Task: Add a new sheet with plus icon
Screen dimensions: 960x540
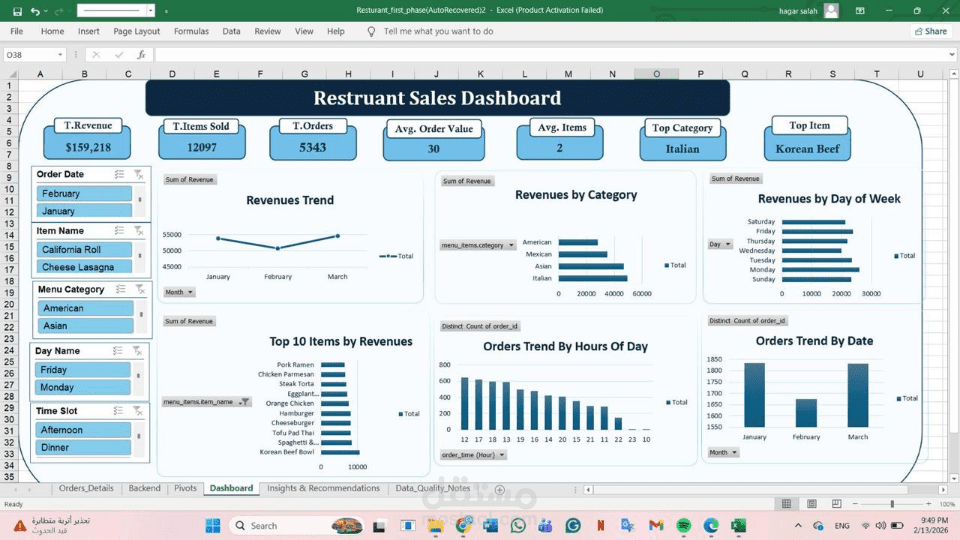Action: 500,489
